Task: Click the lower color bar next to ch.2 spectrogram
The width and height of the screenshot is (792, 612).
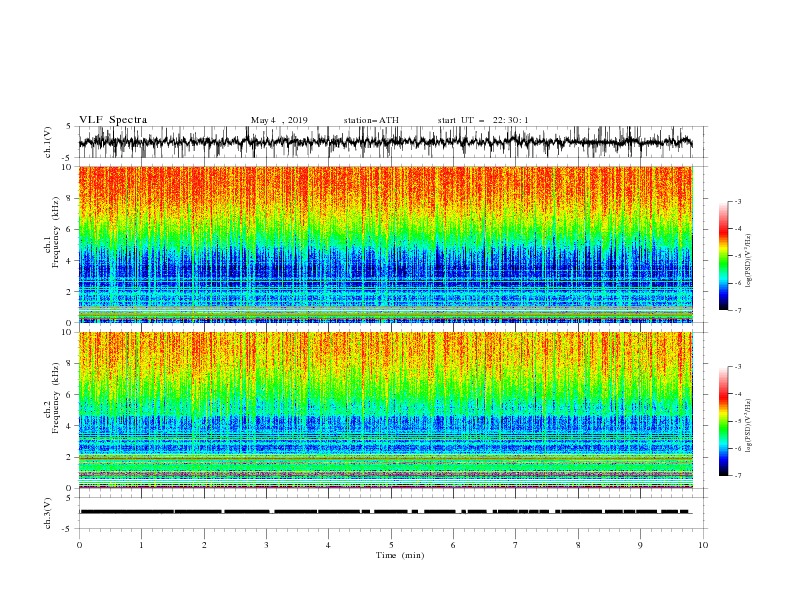Action: [723, 421]
